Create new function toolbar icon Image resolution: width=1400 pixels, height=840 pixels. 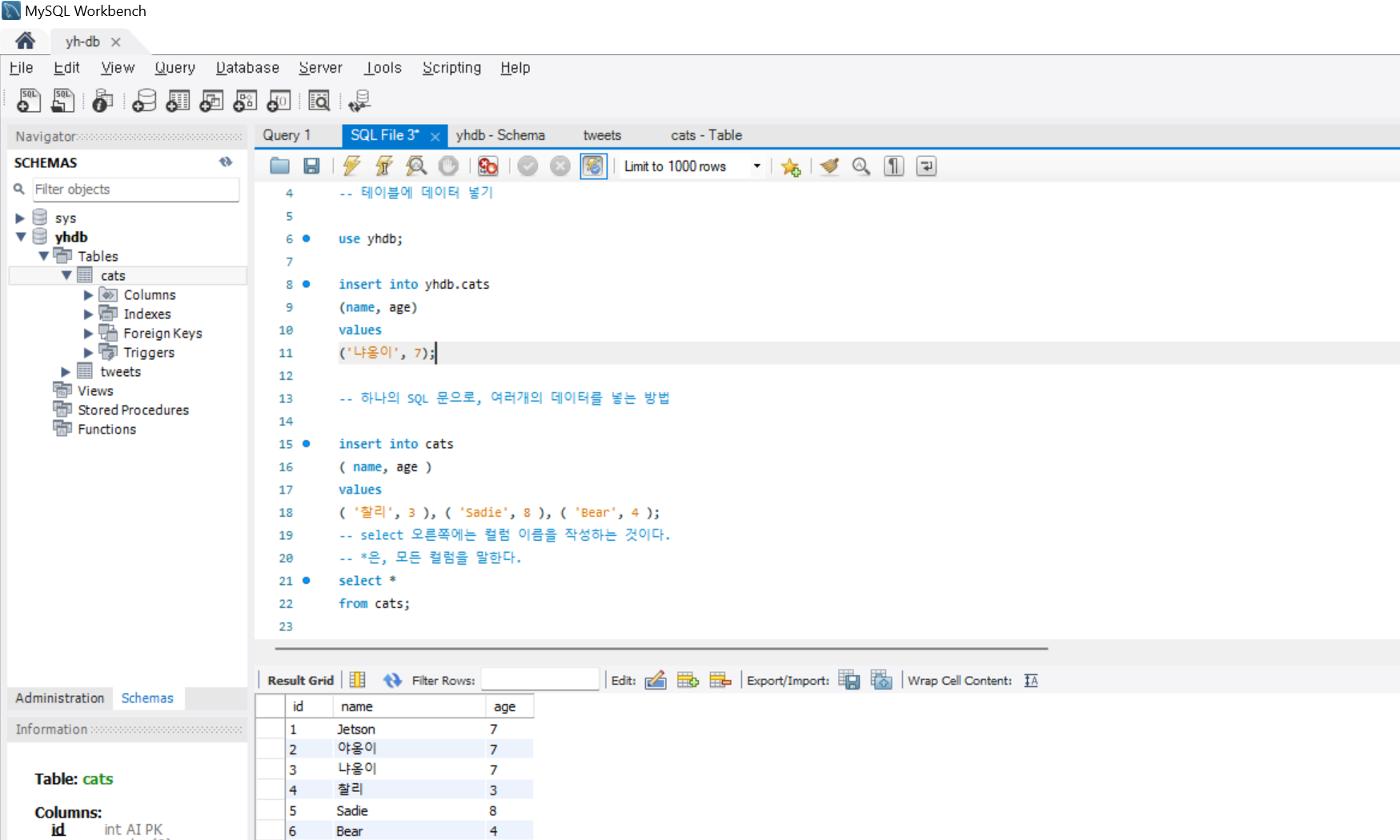coord(279,101)
